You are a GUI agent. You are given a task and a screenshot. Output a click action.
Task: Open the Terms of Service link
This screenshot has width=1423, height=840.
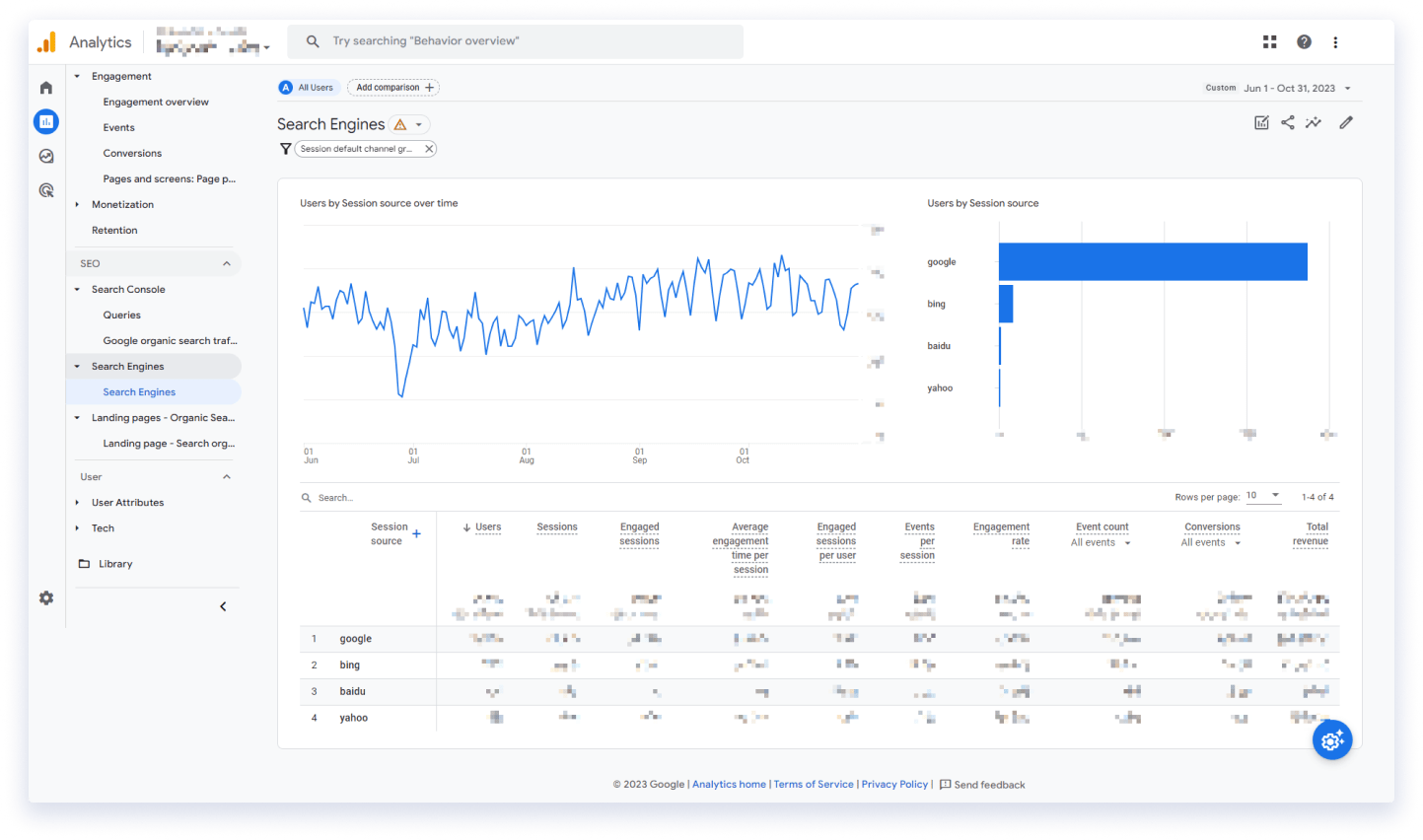tap(814, 785)
